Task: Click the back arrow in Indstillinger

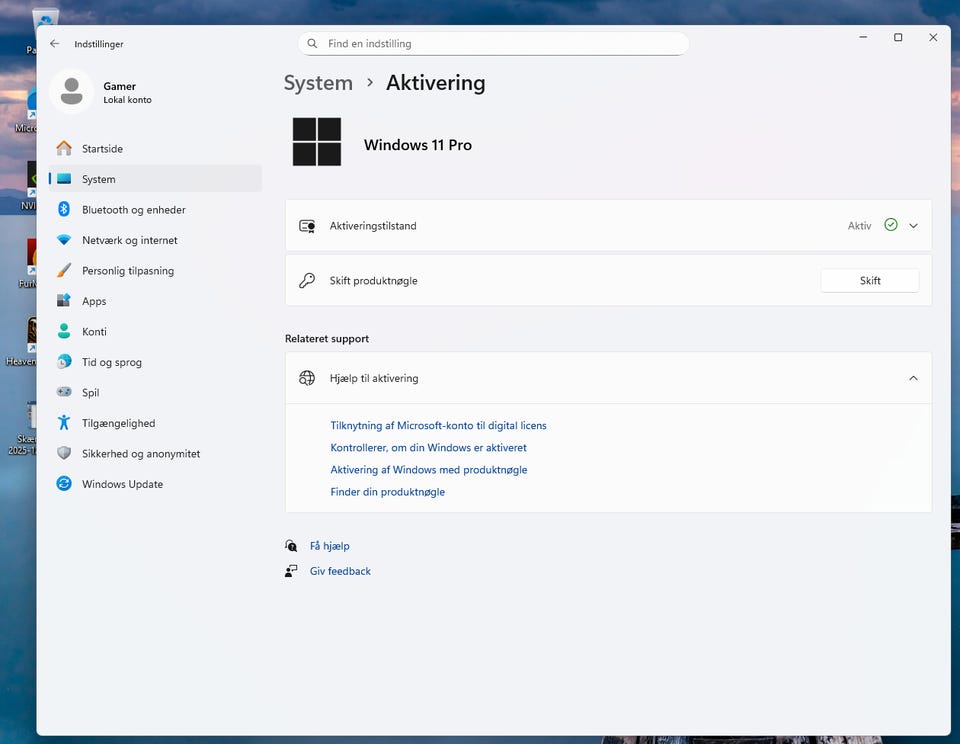Action: click(x=54, y=44)
